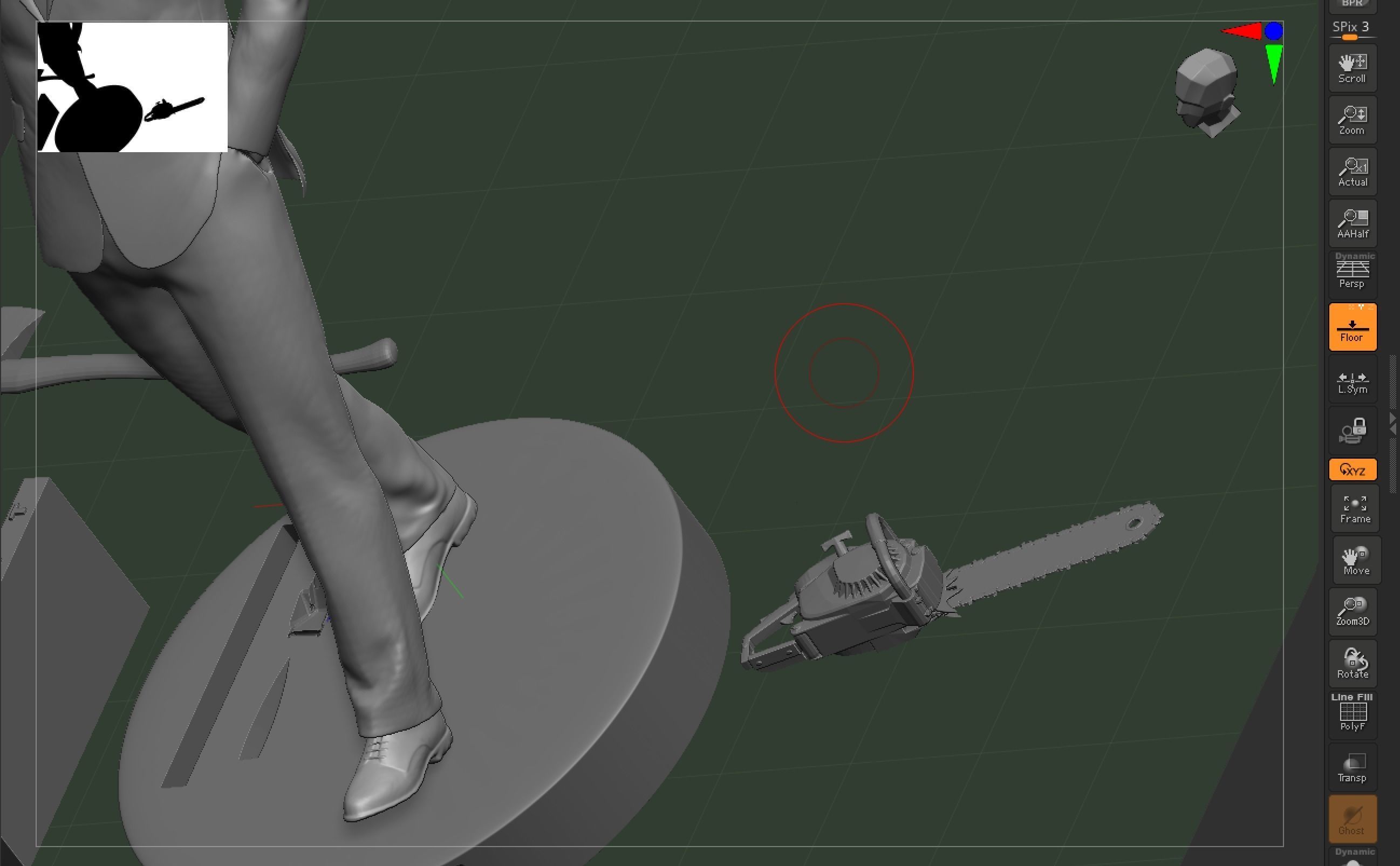Select the Zoom3D tool
1400x866 pixels.
(x=1353, y=612)
